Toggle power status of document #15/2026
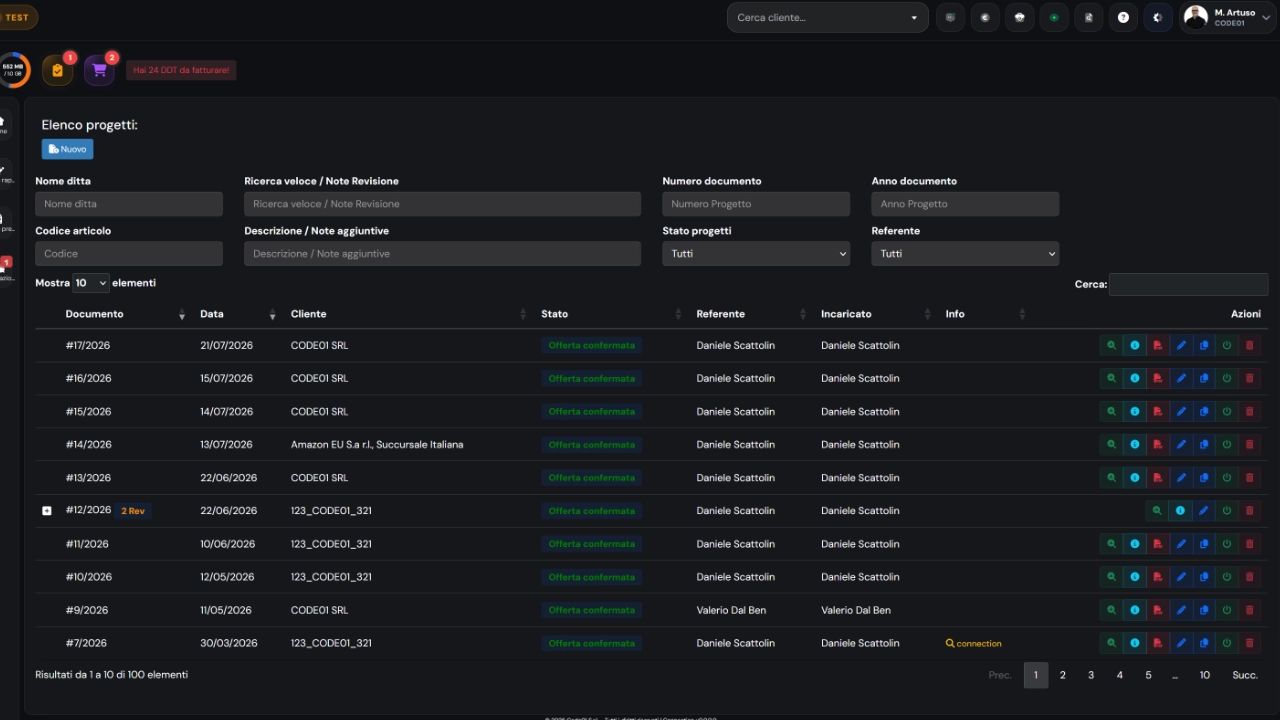The width and height of the screenshot is (1280, 720). pyautogui.click(x=1227, y=411)
